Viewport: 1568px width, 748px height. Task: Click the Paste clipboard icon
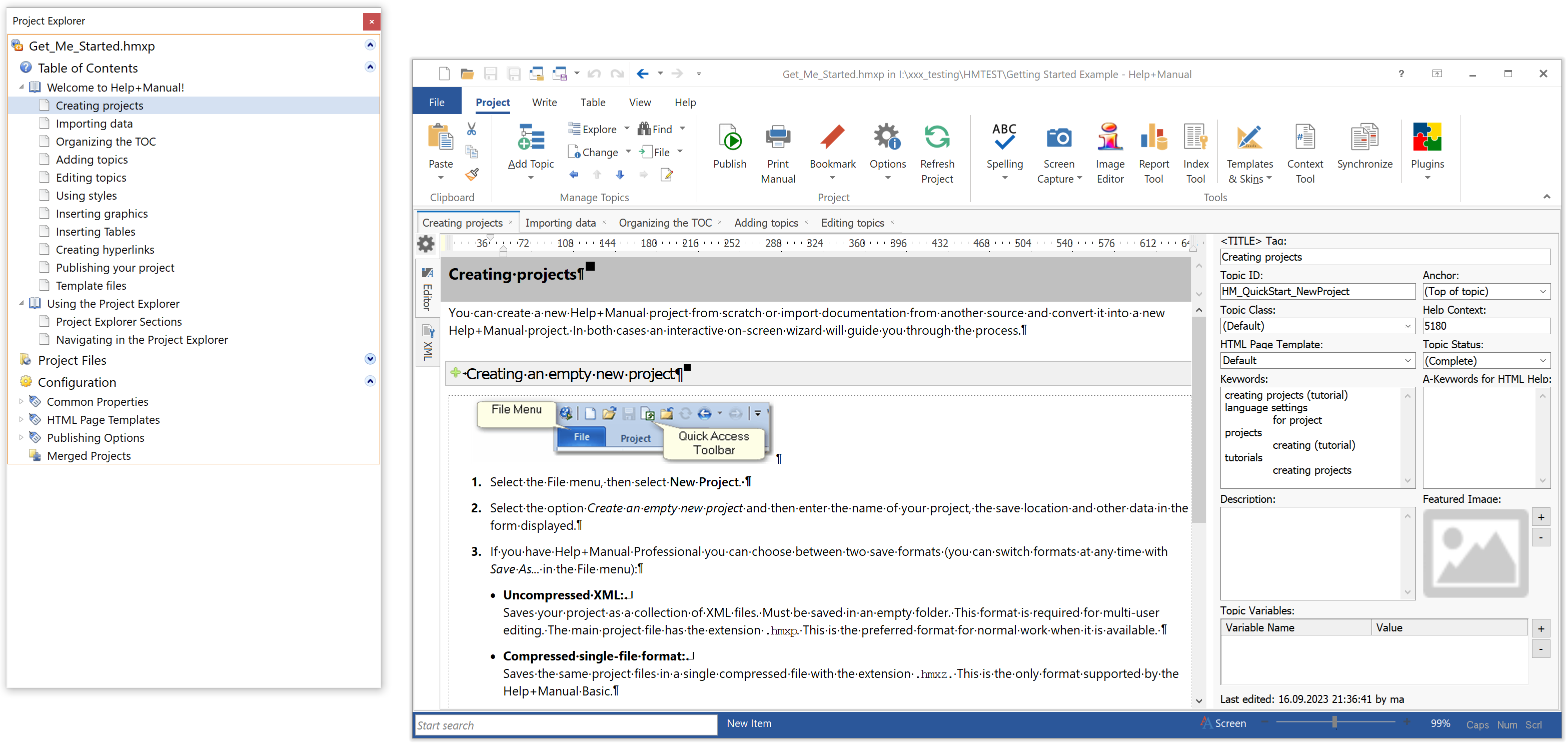click(x=440, y=138)
